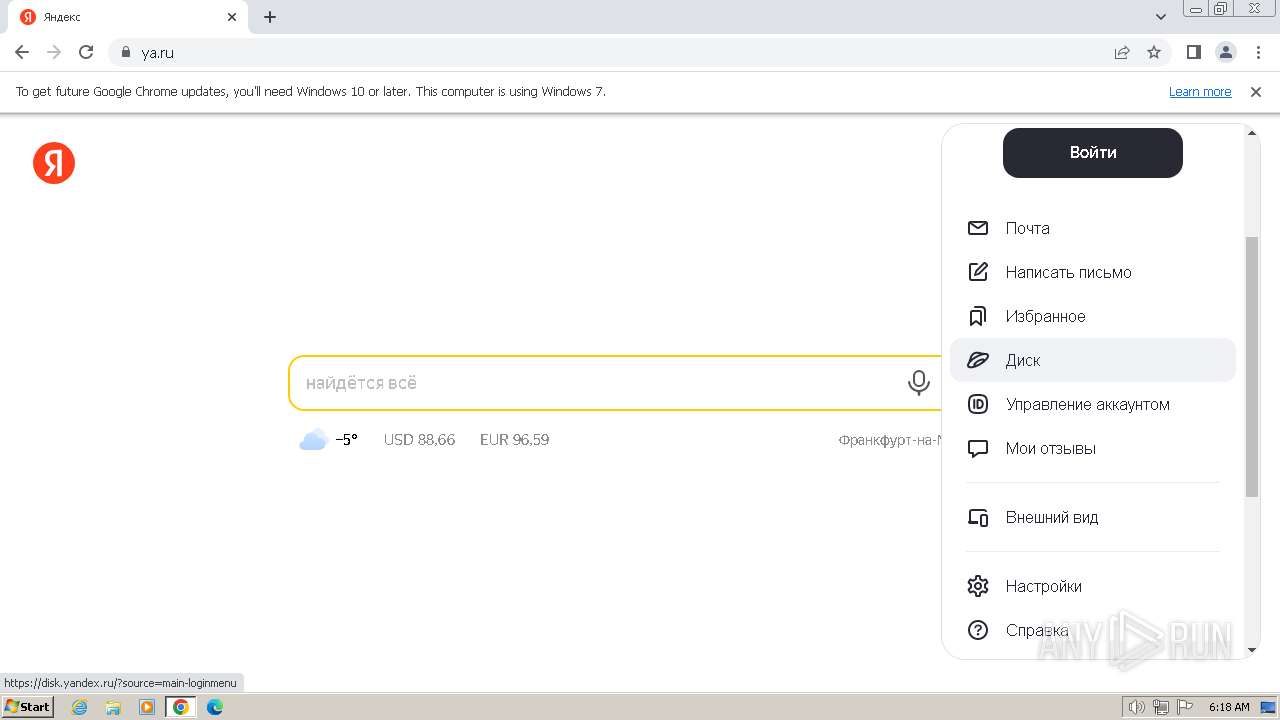Click the share page icon in the address bar
Image resolution: width=1280 pixels, height=720 pixels.
click(x=1122, y=52)
